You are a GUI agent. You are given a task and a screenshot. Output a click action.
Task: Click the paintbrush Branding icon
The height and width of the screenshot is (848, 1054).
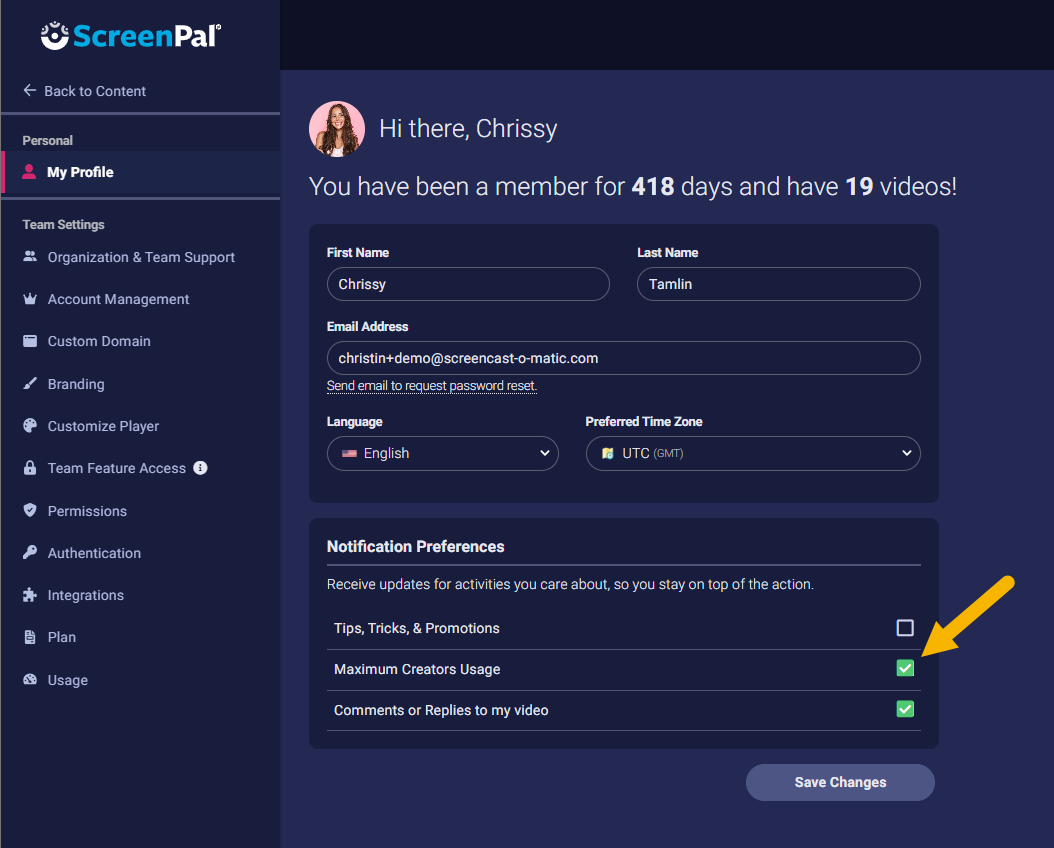click(29, 384)
